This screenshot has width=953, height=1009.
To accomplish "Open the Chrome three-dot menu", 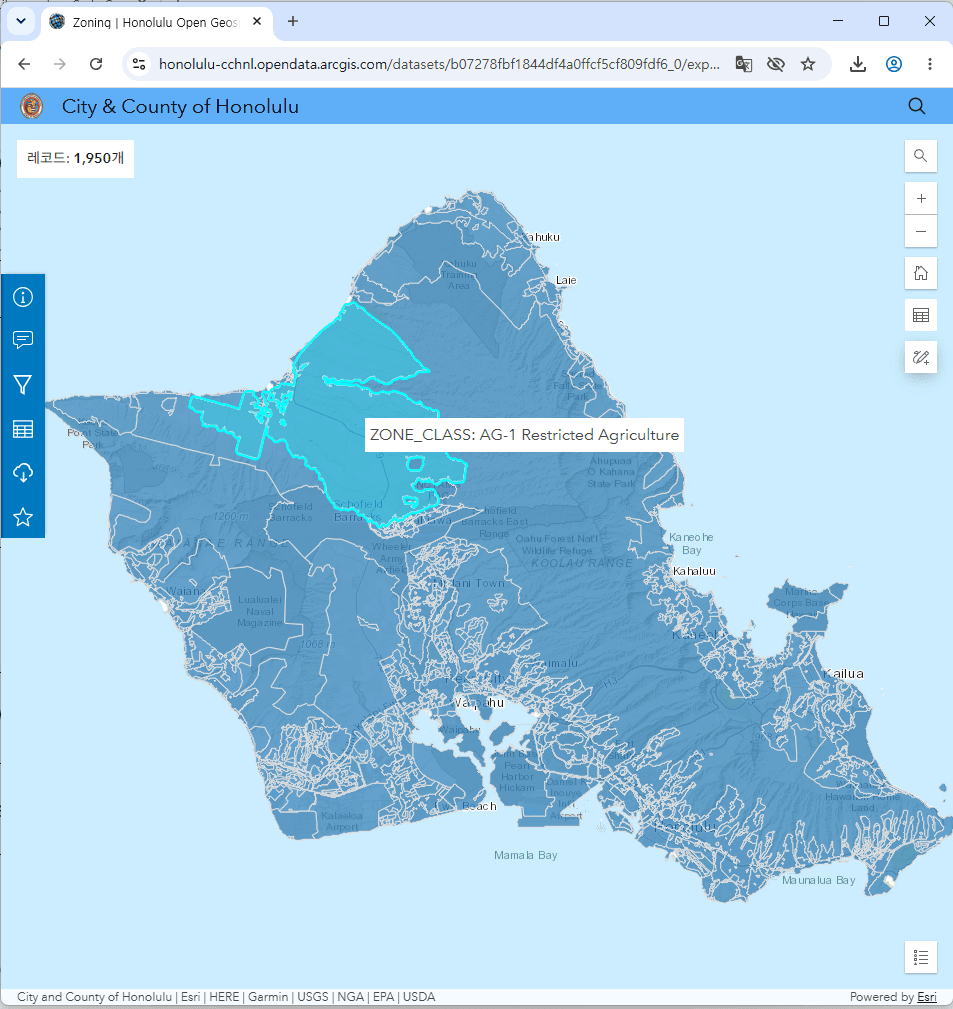I will pos(930,64).
